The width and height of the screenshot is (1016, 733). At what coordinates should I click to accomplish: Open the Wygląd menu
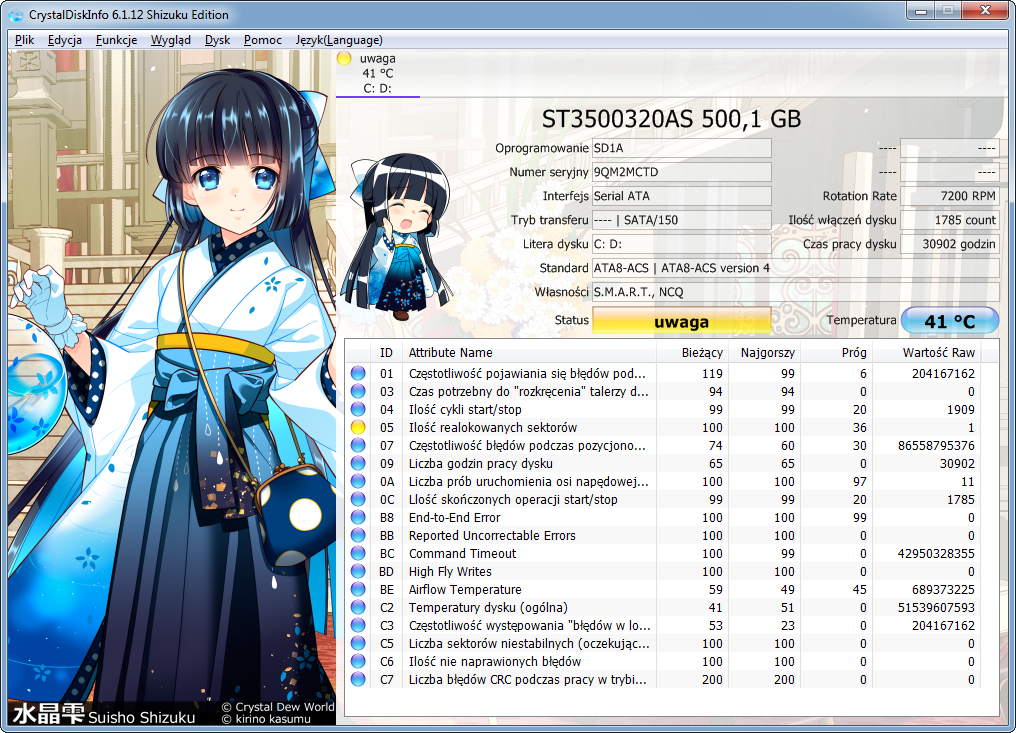171,40
